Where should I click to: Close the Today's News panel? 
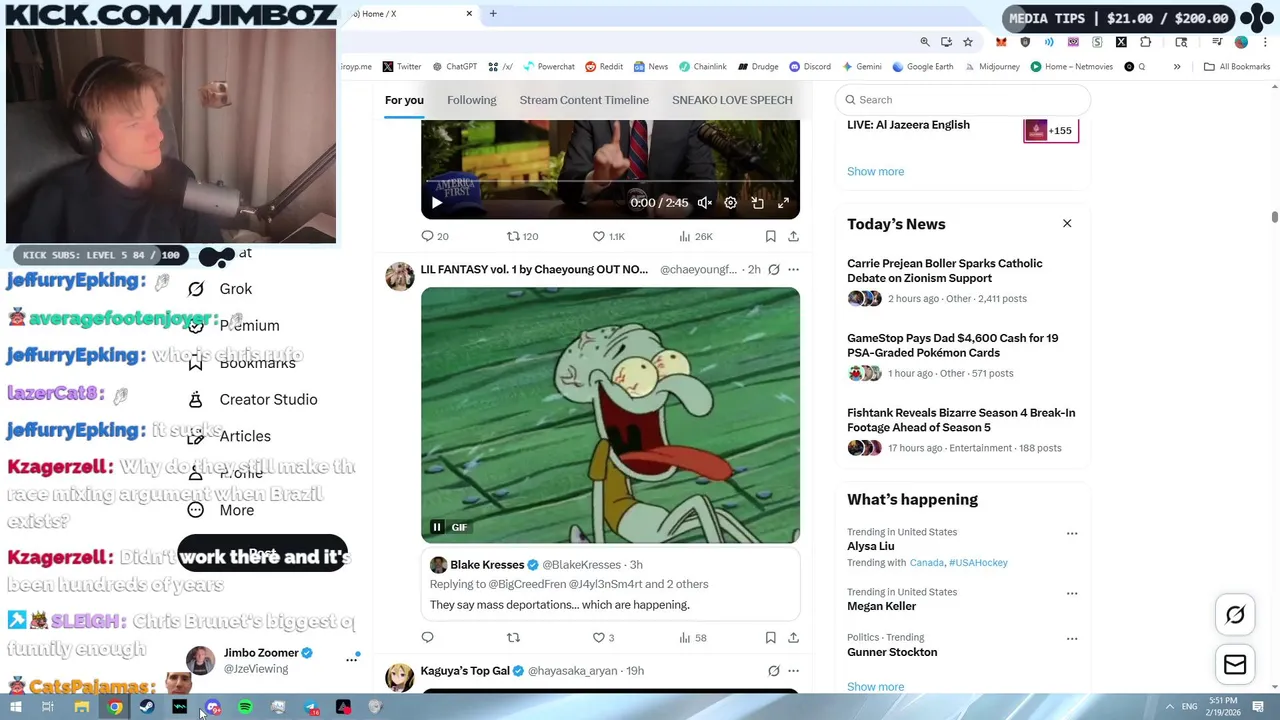coord(1067,223)
